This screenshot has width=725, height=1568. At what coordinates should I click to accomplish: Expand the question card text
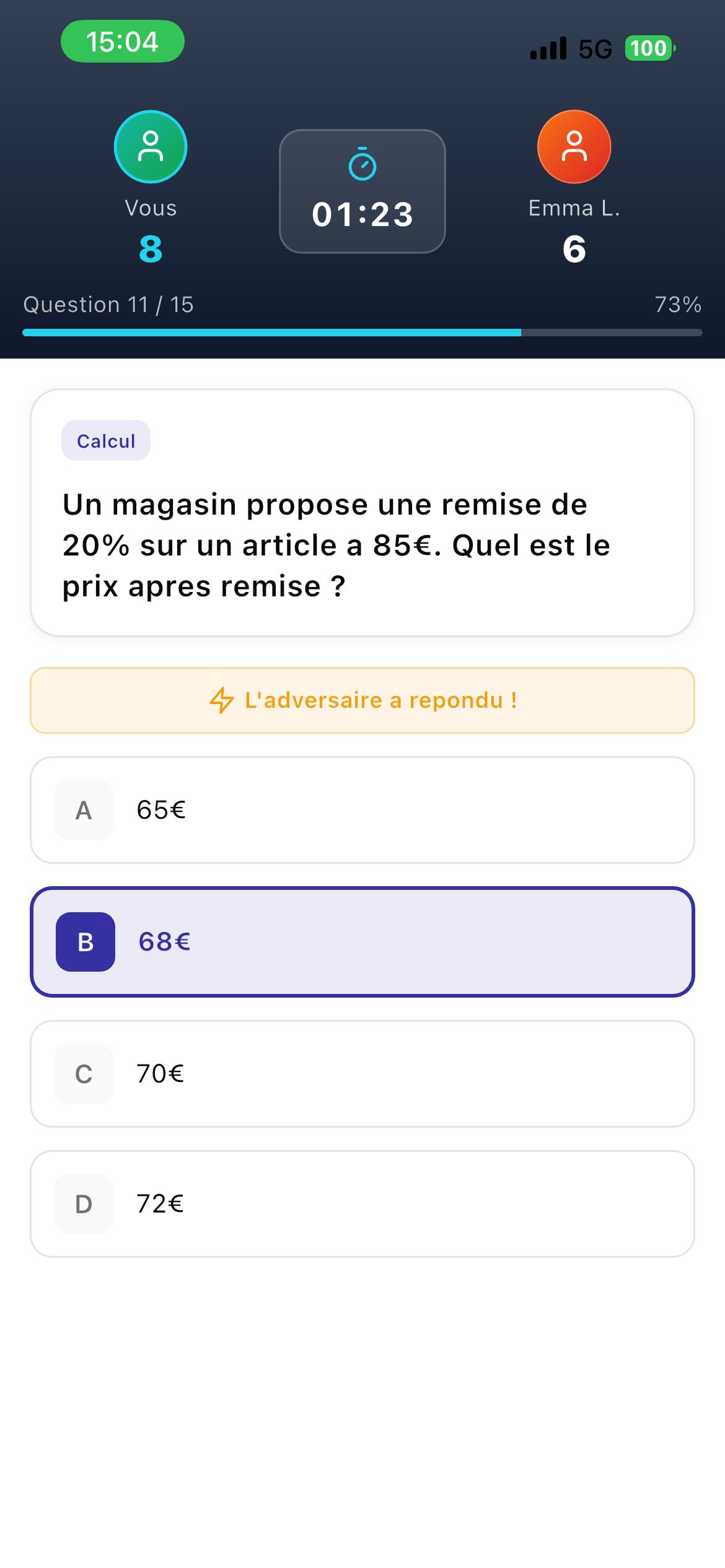point(362,544)
